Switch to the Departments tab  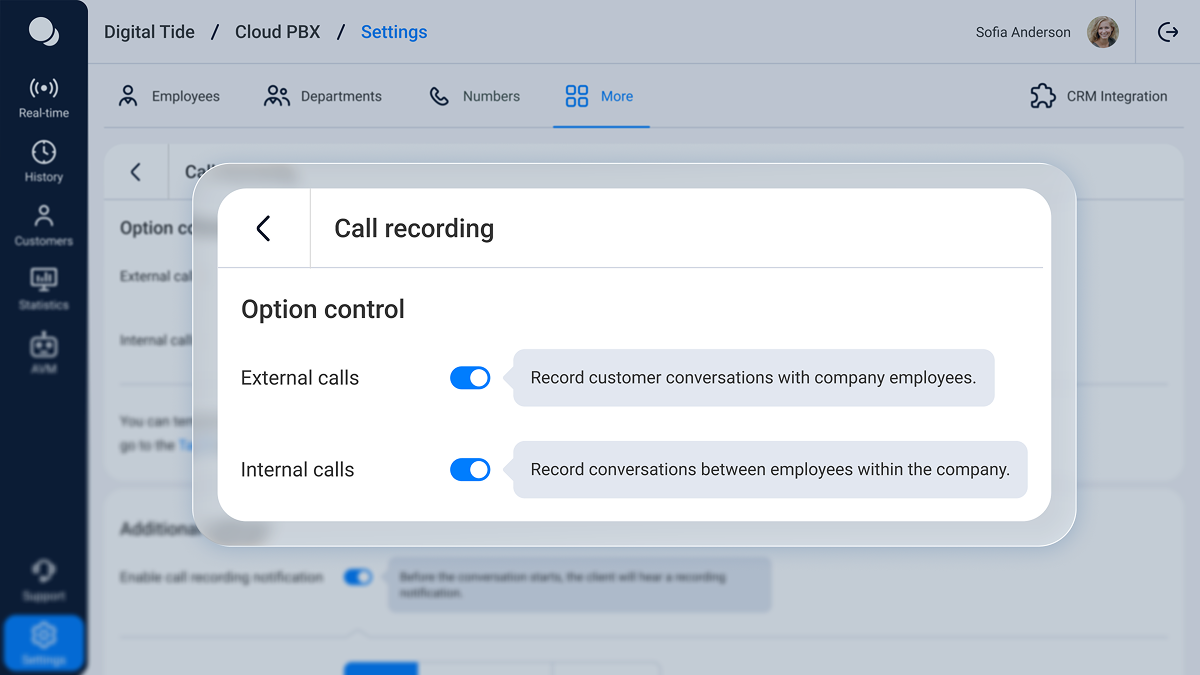323,96
